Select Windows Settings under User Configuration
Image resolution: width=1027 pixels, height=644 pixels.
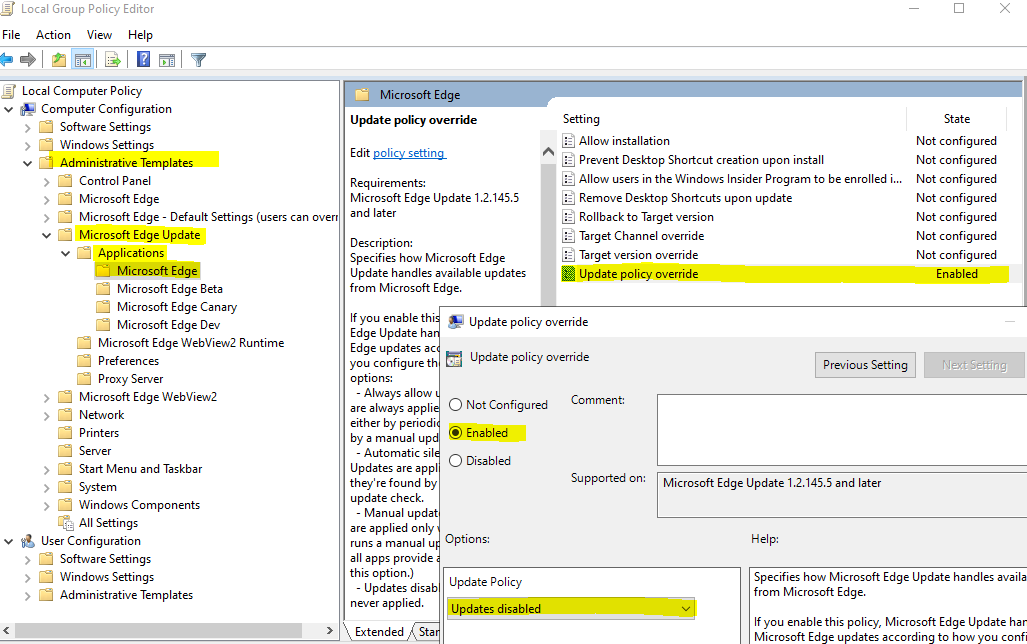point(107,577)
